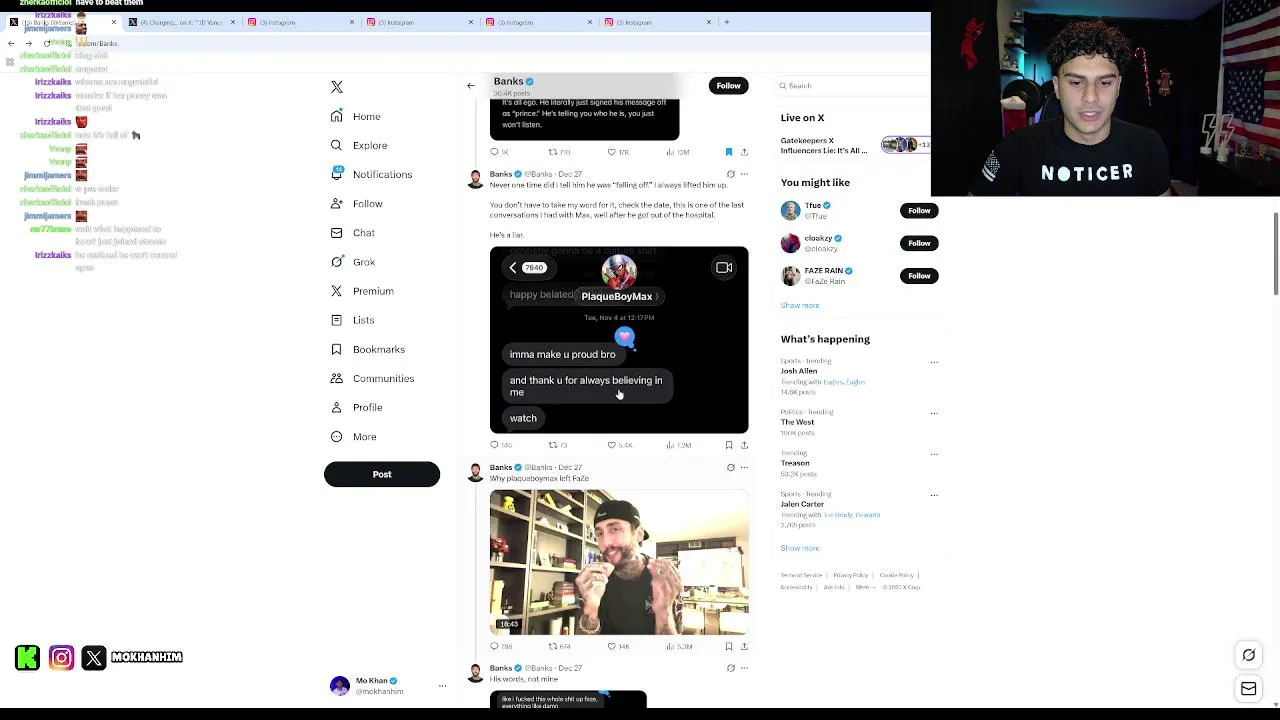Click the page vertical scrollbar thumb
The image size is (1280, 720).
[x=1275, y=254]
